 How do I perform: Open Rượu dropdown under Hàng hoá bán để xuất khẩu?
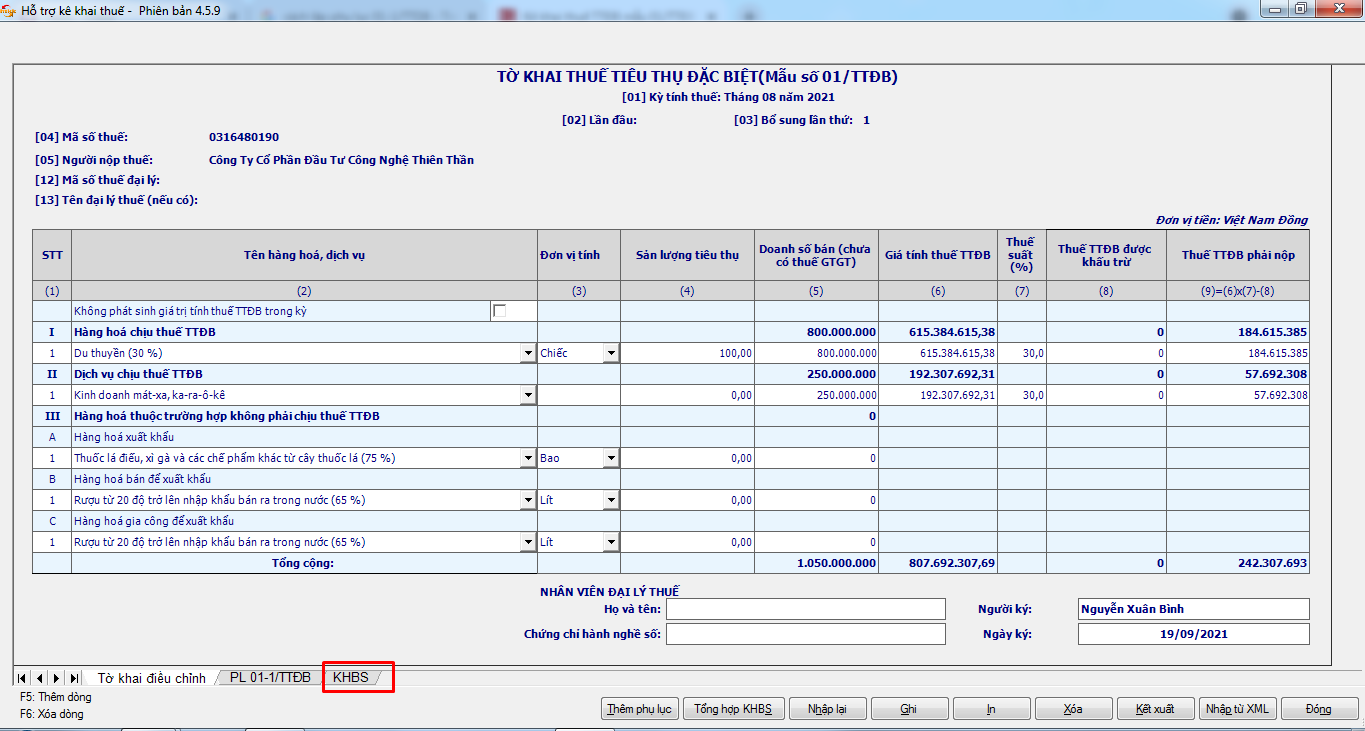point(528,500)
